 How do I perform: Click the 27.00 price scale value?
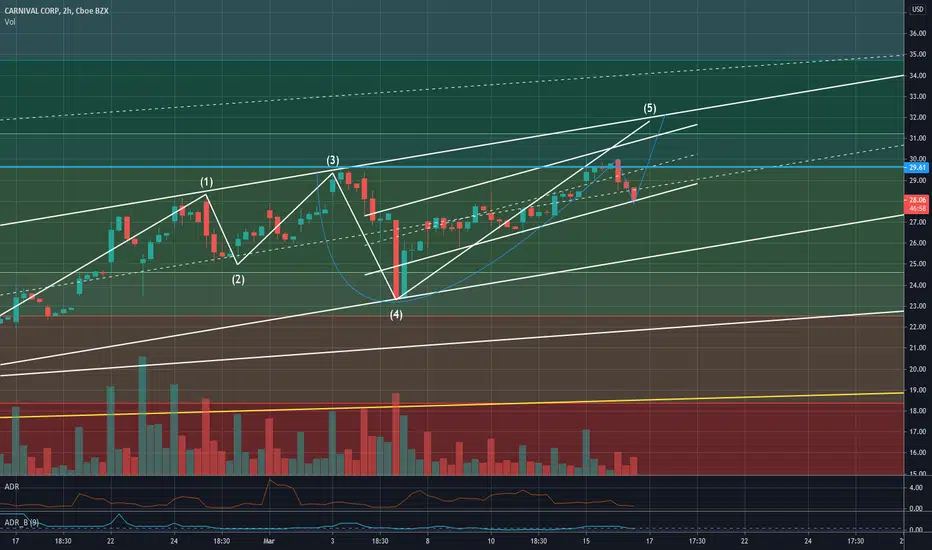[x=917, y=222]
